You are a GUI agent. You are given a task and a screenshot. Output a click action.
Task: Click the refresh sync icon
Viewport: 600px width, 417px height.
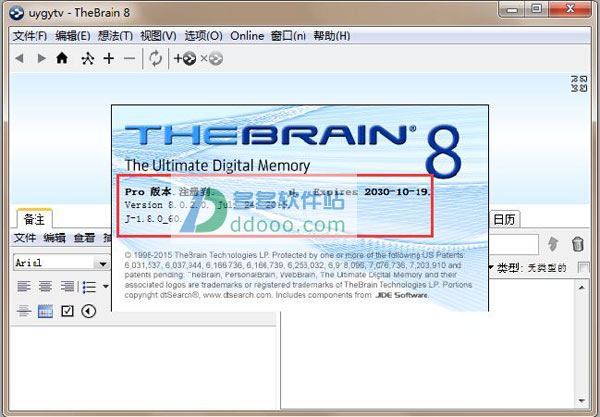coord(155,59)
